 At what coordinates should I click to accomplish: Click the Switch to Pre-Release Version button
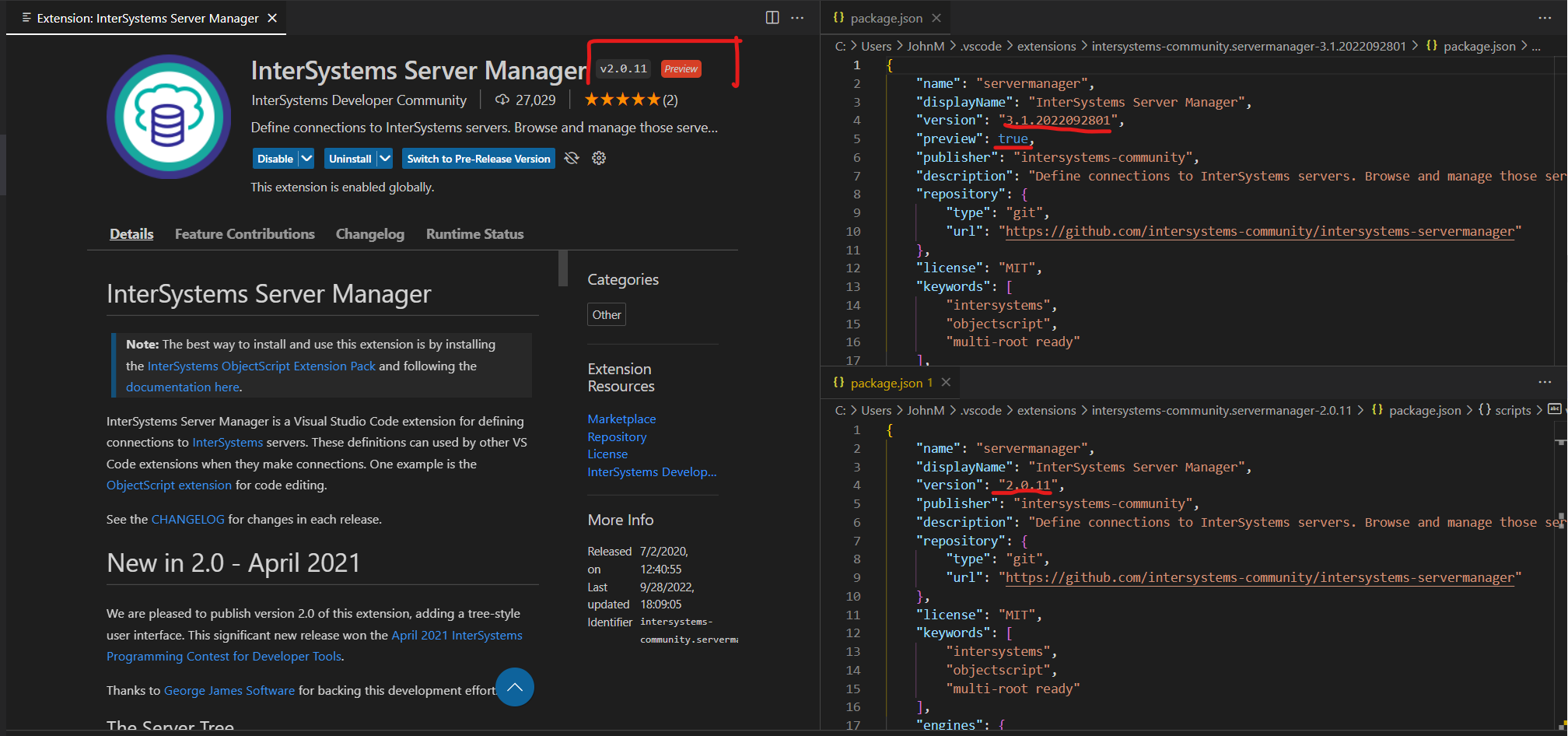click(x=478, y=159)
